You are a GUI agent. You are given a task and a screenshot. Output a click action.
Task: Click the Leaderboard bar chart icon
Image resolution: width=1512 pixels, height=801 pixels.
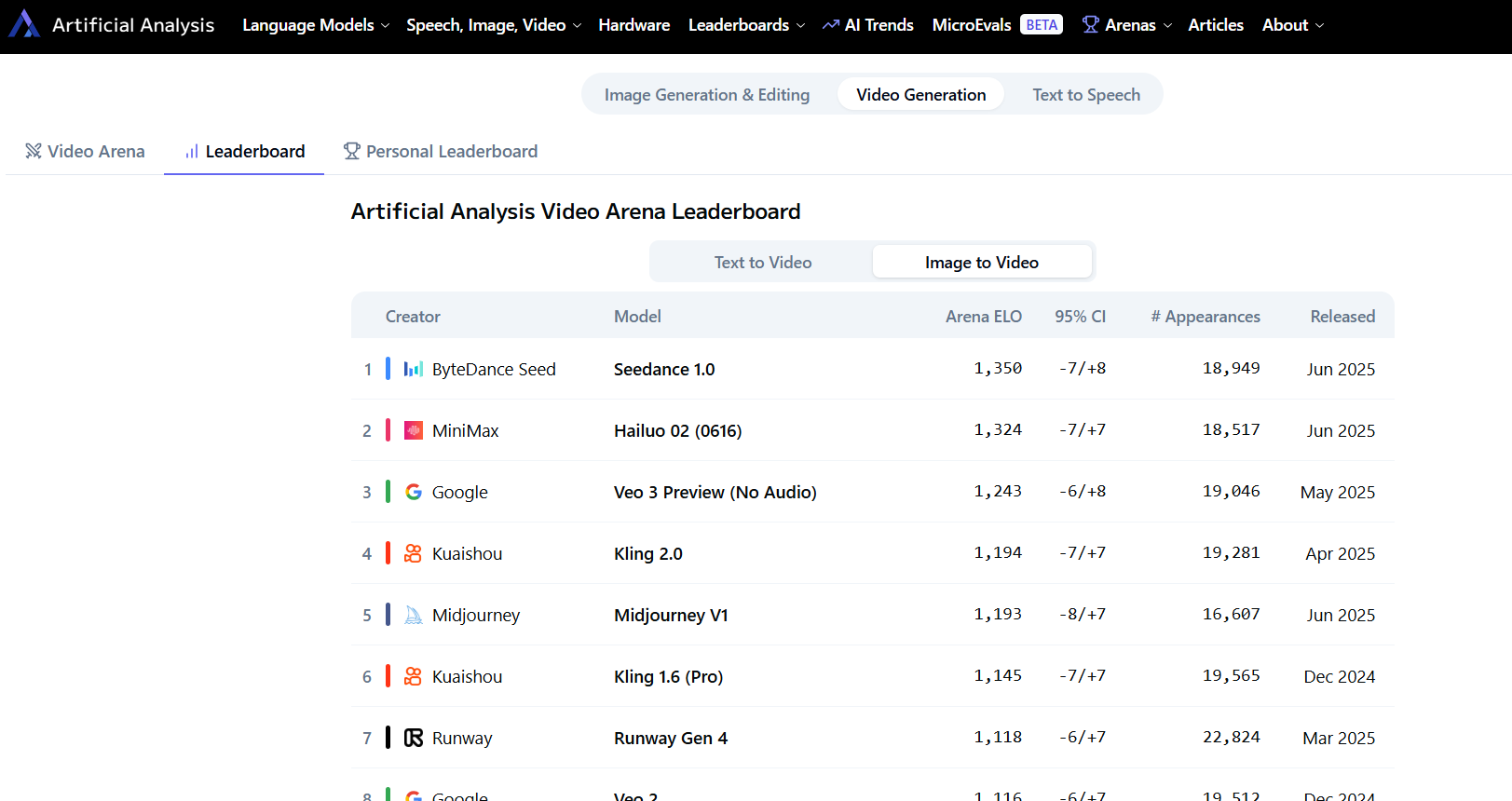[x=192, y=151]
